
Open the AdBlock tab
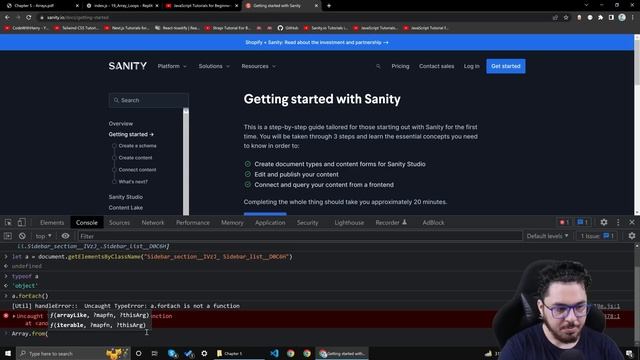pos(433,222)
